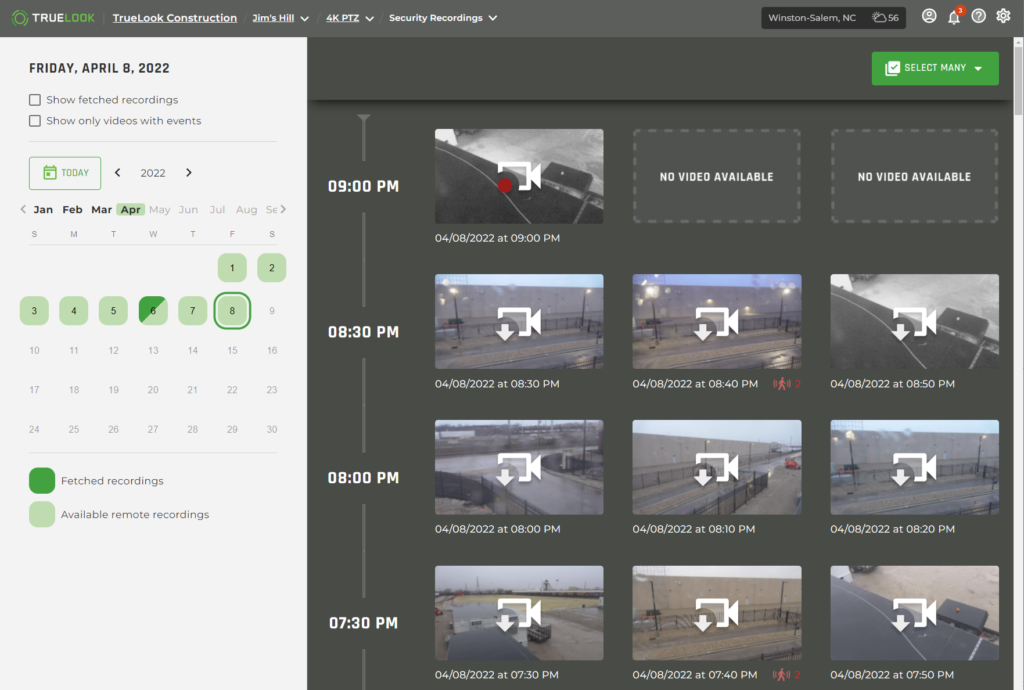
Task: Select April 5 on the calendar
Action: coord(114,311)
